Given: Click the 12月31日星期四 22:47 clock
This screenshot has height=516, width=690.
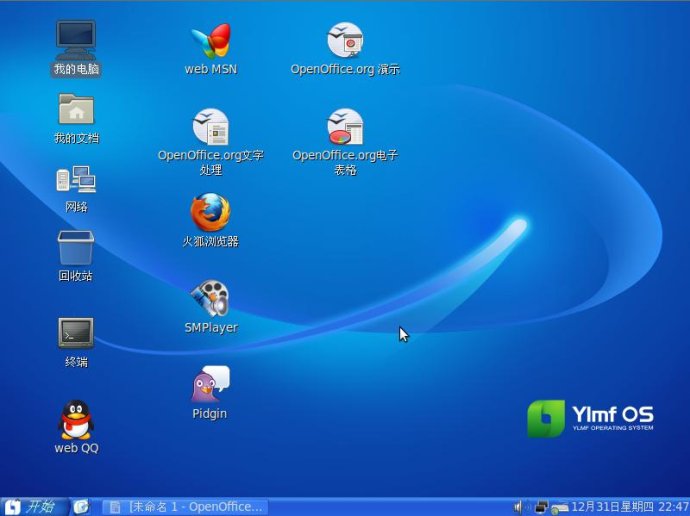Looking at the screenshot, I should click(630, 507).
